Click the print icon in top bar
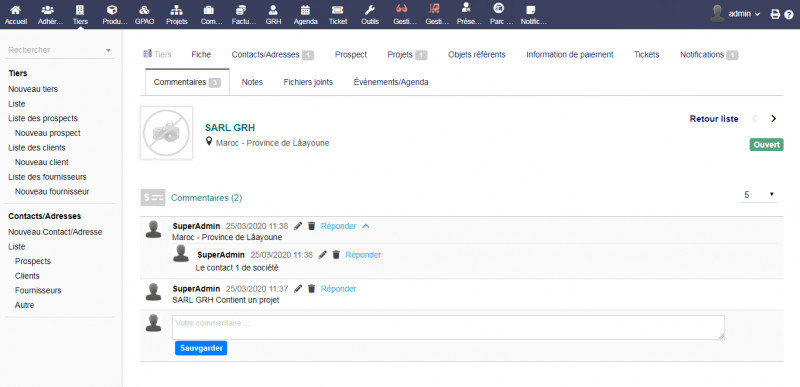 [x=775, y=14]
